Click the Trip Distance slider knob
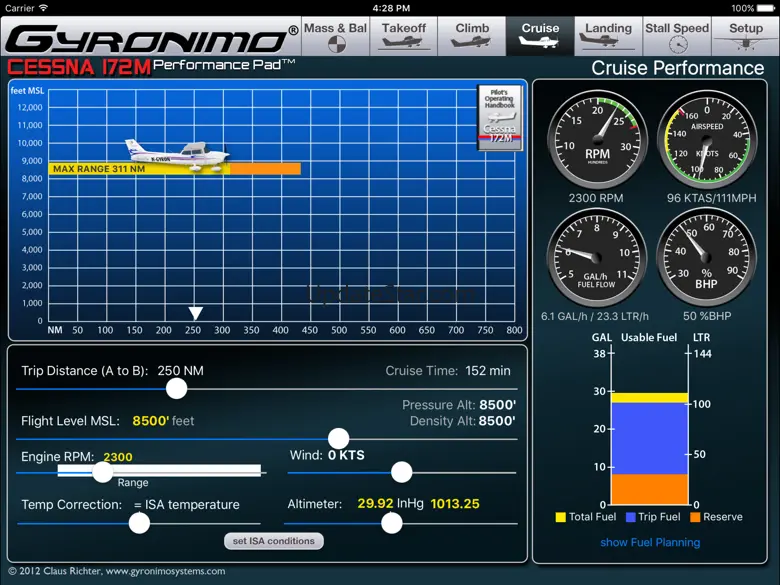 coord(176,388)
